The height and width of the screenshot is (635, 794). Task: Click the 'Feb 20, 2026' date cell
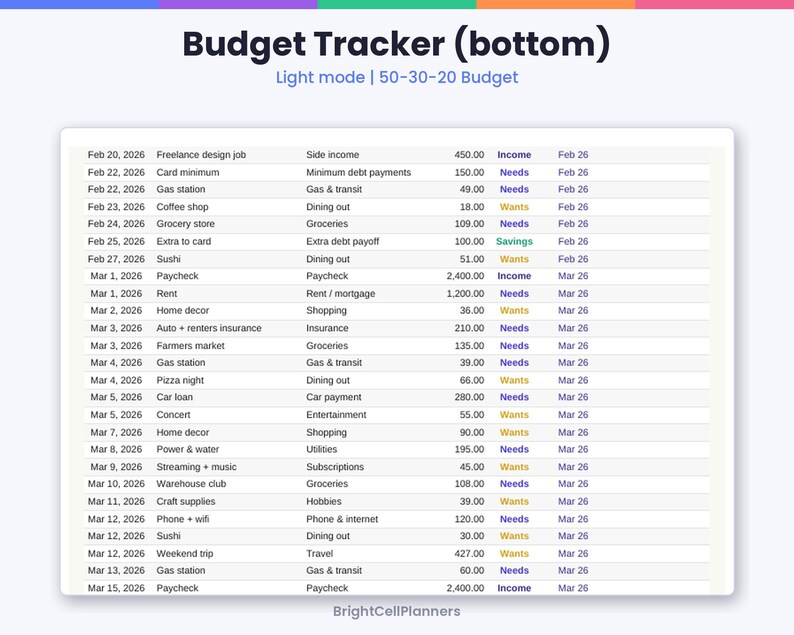pos(116,155)
